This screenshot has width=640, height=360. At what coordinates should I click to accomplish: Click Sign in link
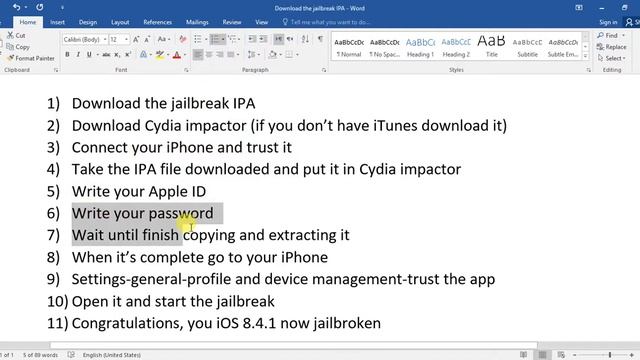pyautogui.click(x=608, y=22)
